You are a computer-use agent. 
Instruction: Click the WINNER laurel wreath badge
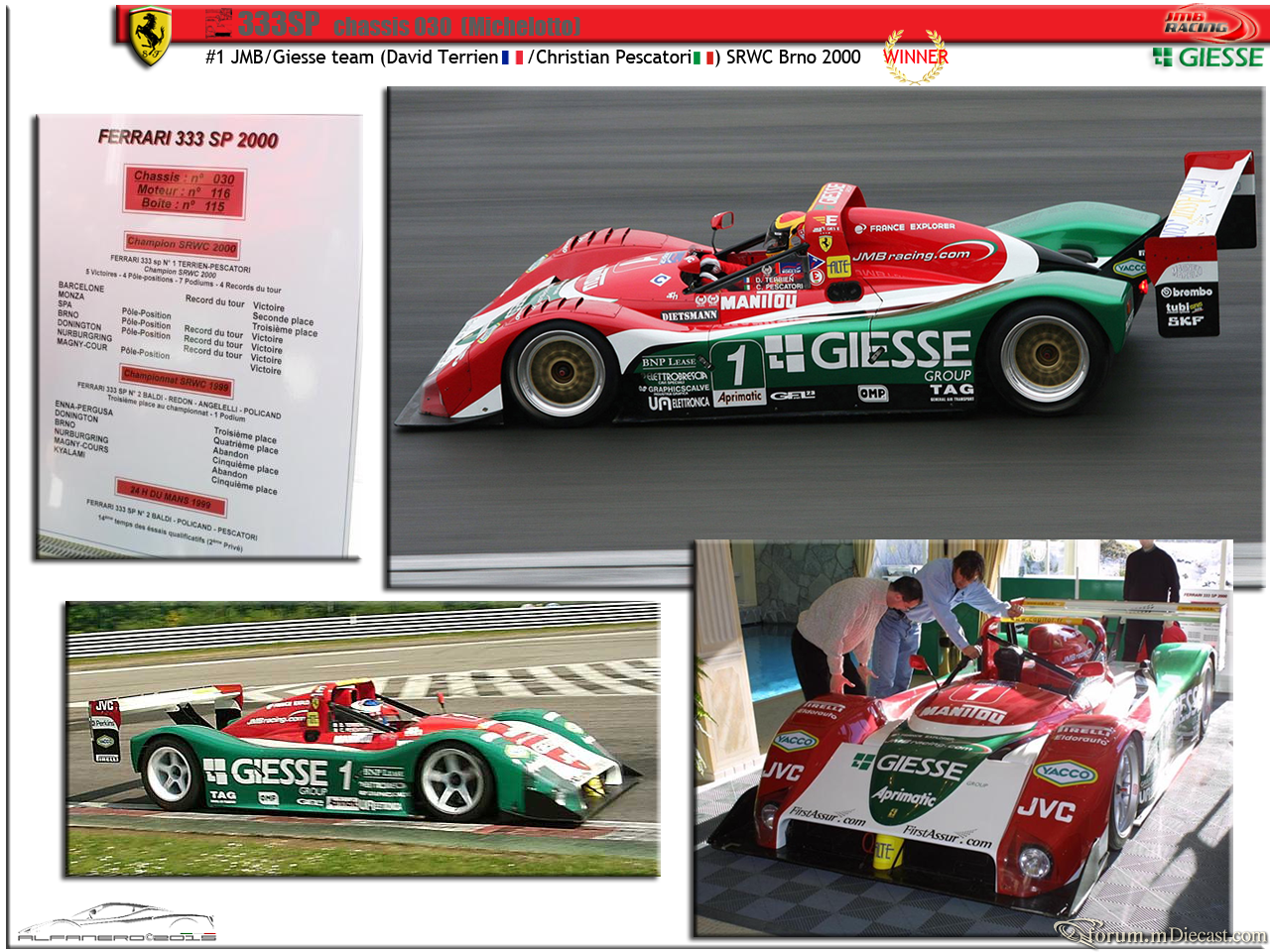point(915,57)
